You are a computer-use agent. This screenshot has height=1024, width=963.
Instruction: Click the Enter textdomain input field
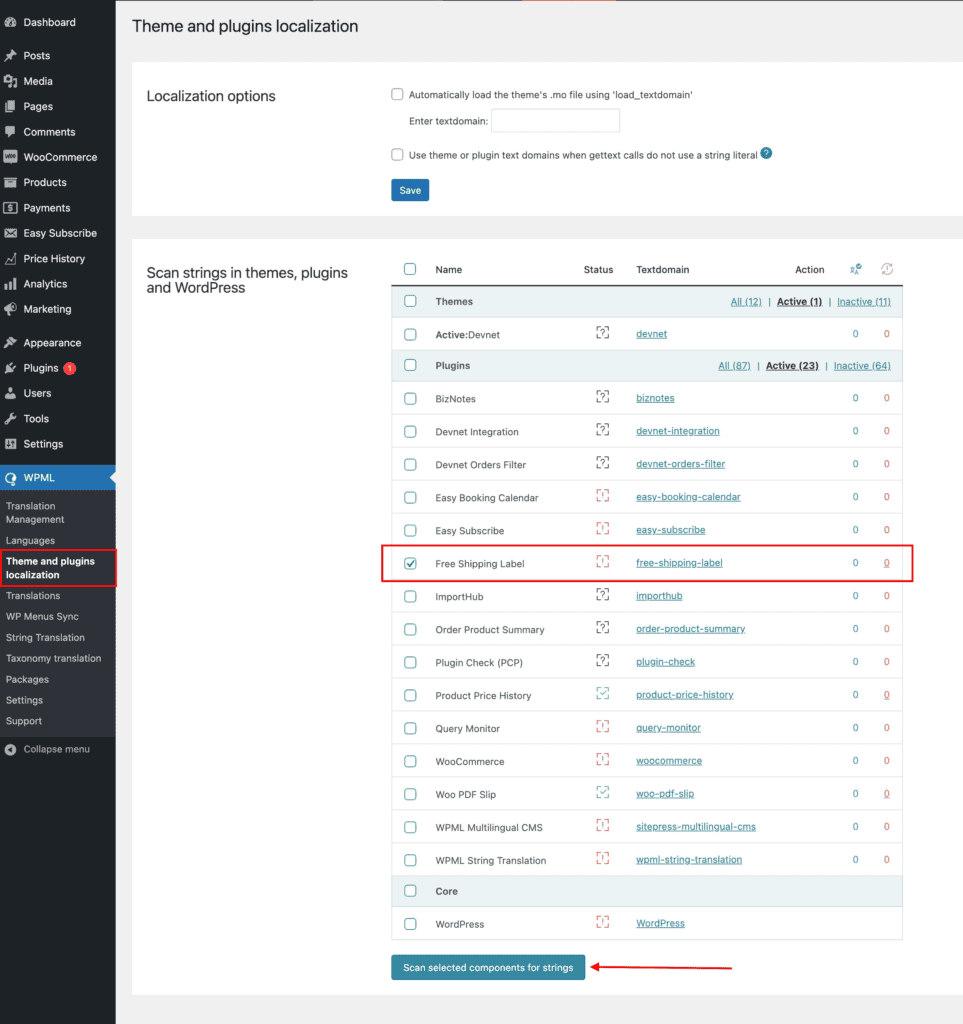pyautogui.click(x=555, y=121)
